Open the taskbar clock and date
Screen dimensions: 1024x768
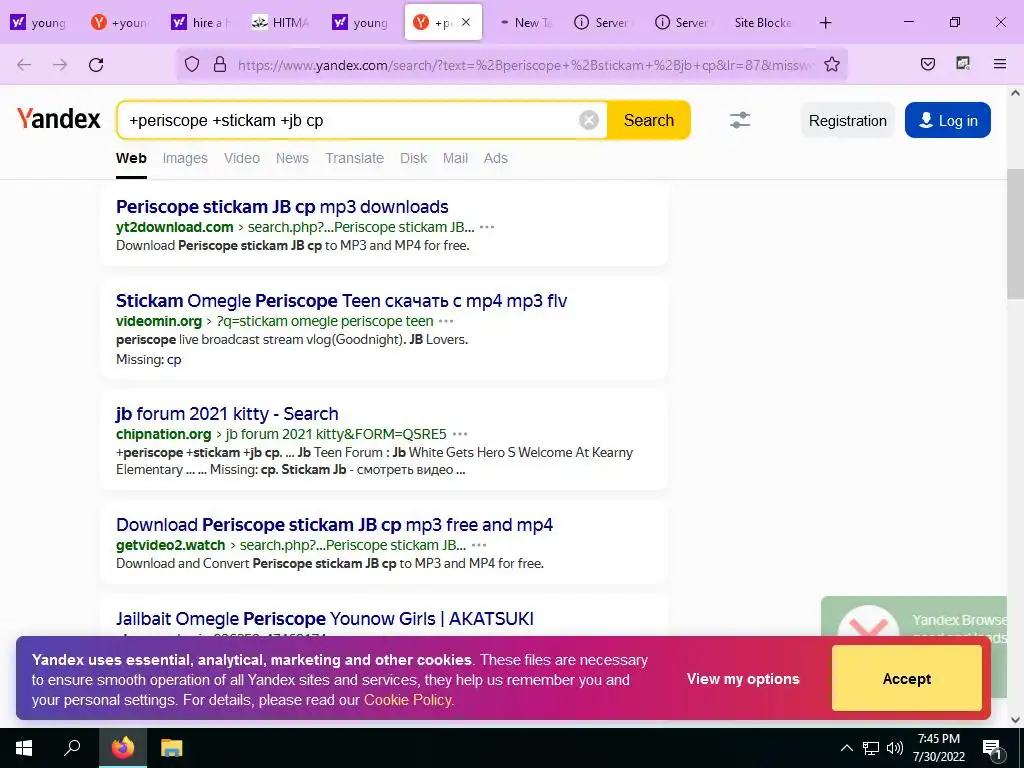(938, 748)
